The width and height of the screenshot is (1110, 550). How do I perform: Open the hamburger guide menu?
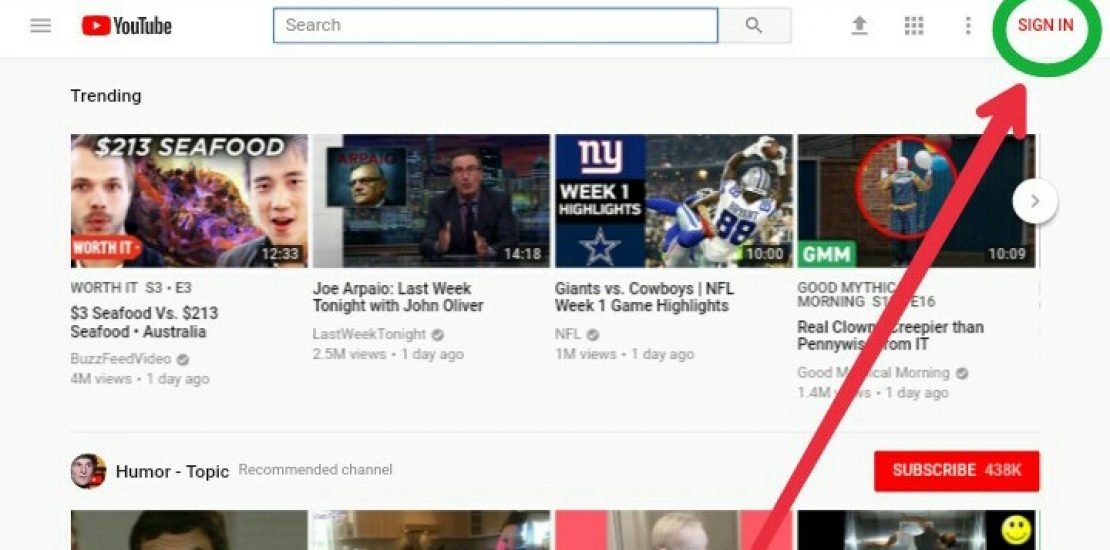(x=40, y=26)
